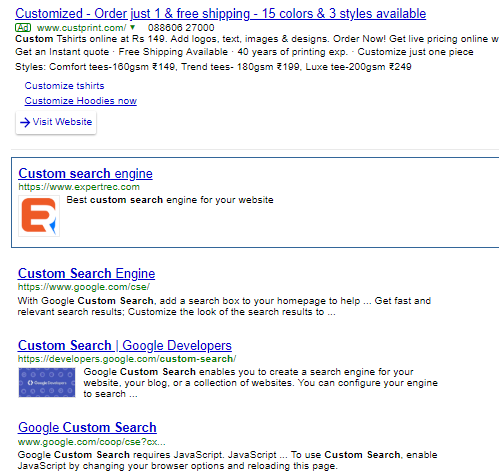Click the Visit Website button
Viewport: 499px width, 473px height.
point(56,122)
